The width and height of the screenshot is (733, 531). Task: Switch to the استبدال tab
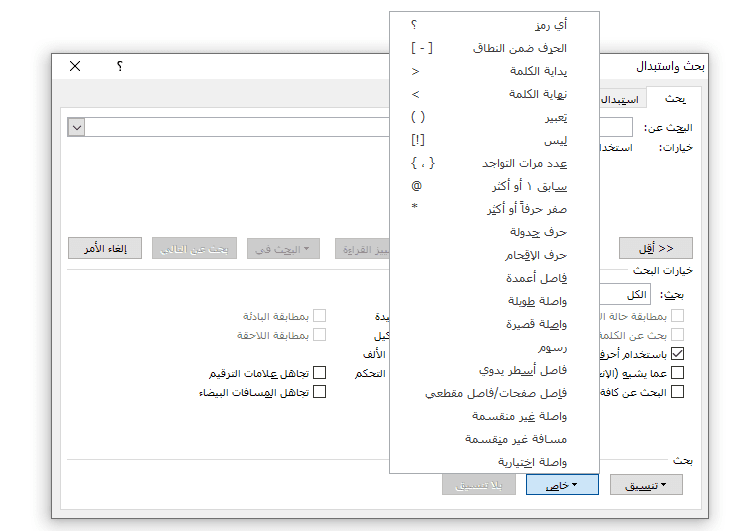[622, 99]
